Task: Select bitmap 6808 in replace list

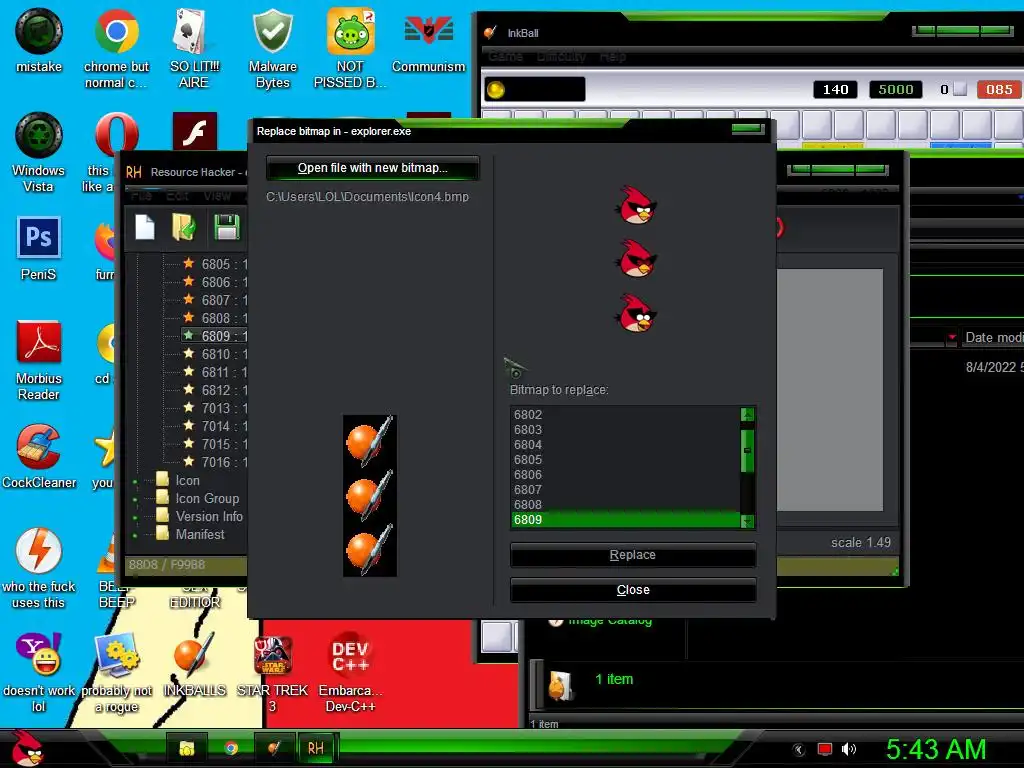Action: [x=626, y=505]
